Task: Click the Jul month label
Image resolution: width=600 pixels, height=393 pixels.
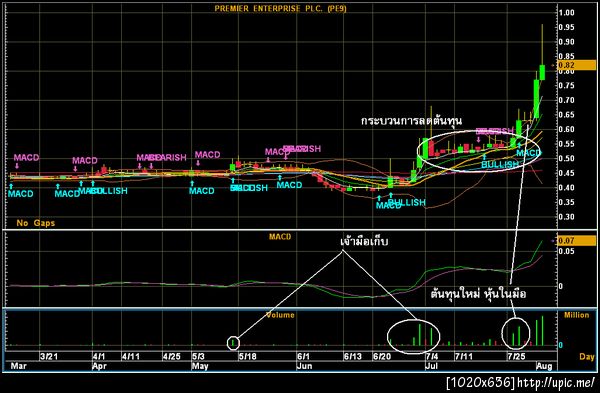Action: (x=432, y=366)
